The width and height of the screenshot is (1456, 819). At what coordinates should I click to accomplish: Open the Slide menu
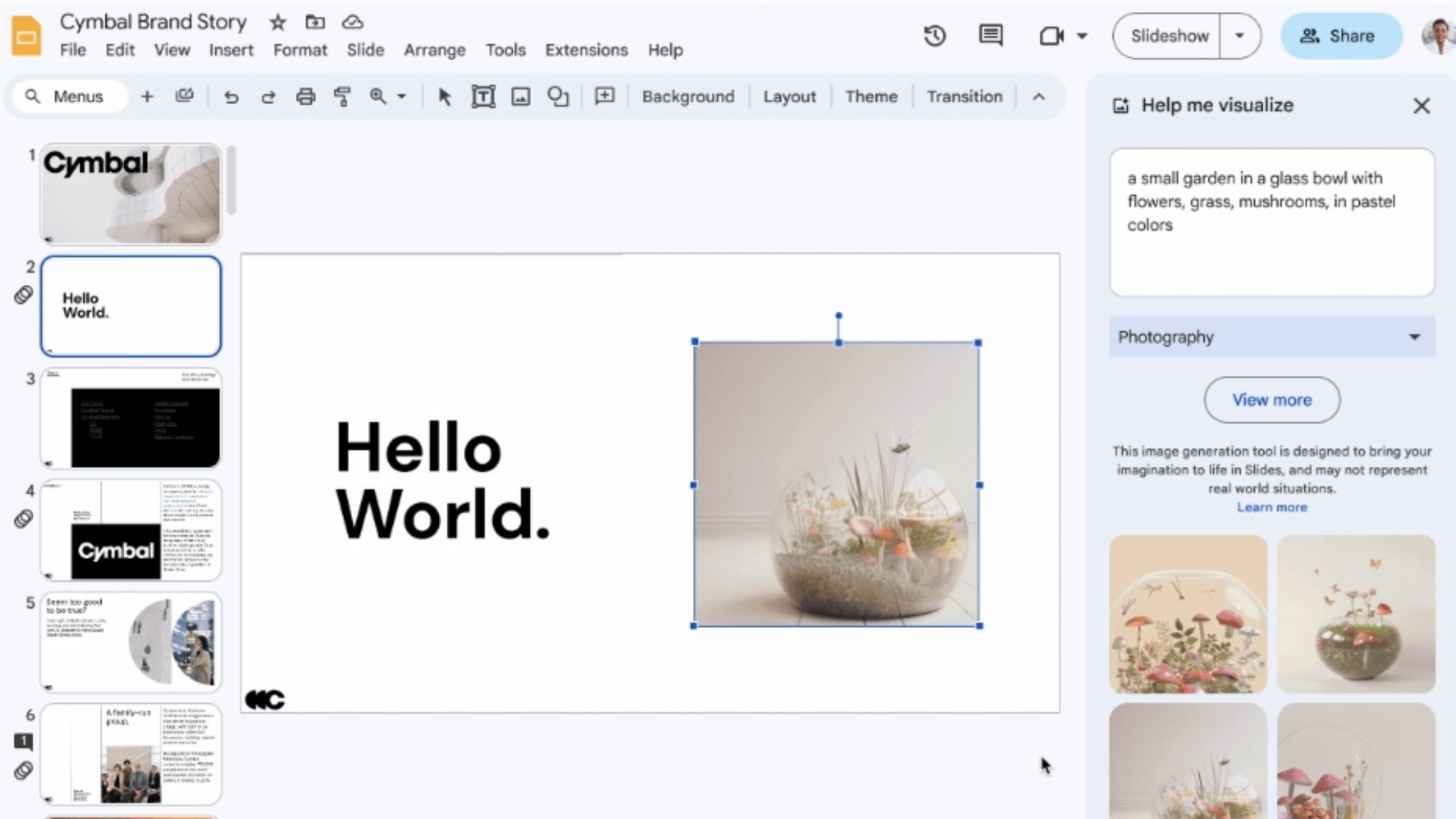point(365,50)
